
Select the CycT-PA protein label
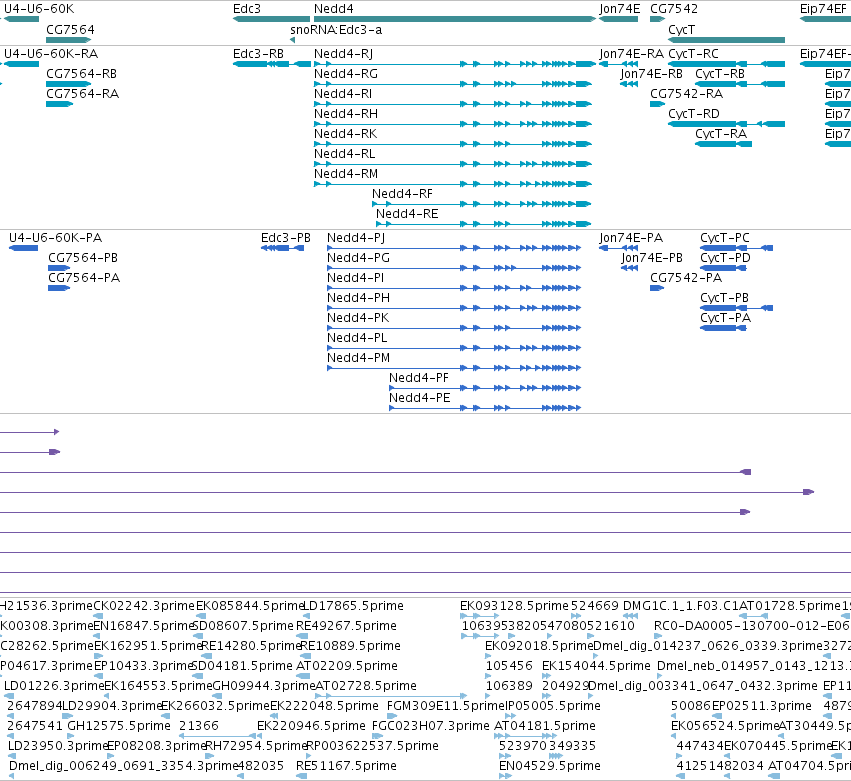click(x=726, y=318)
